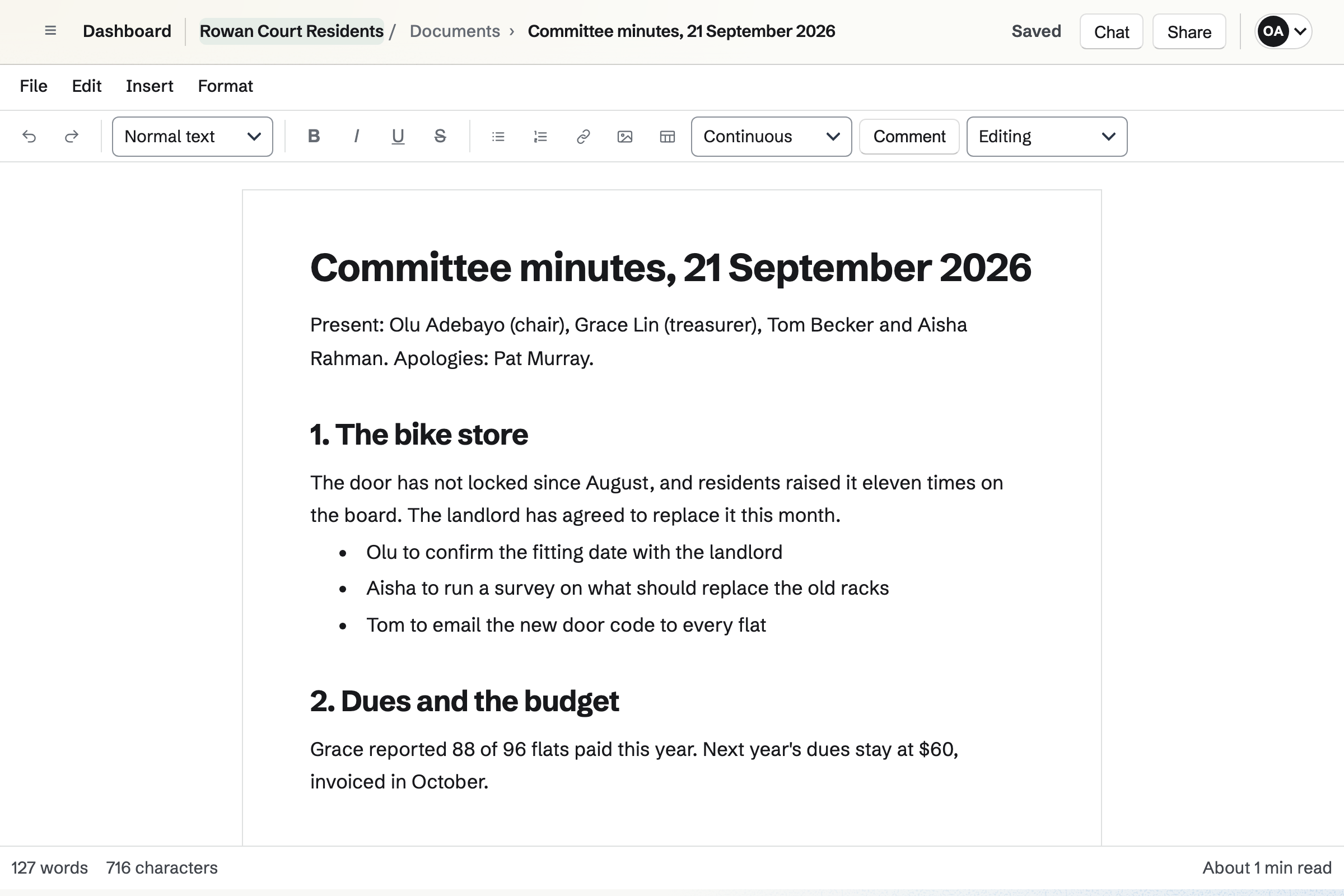Insert a hyperlink
This screenshot has width=1344, height=896.
[583, 137]
